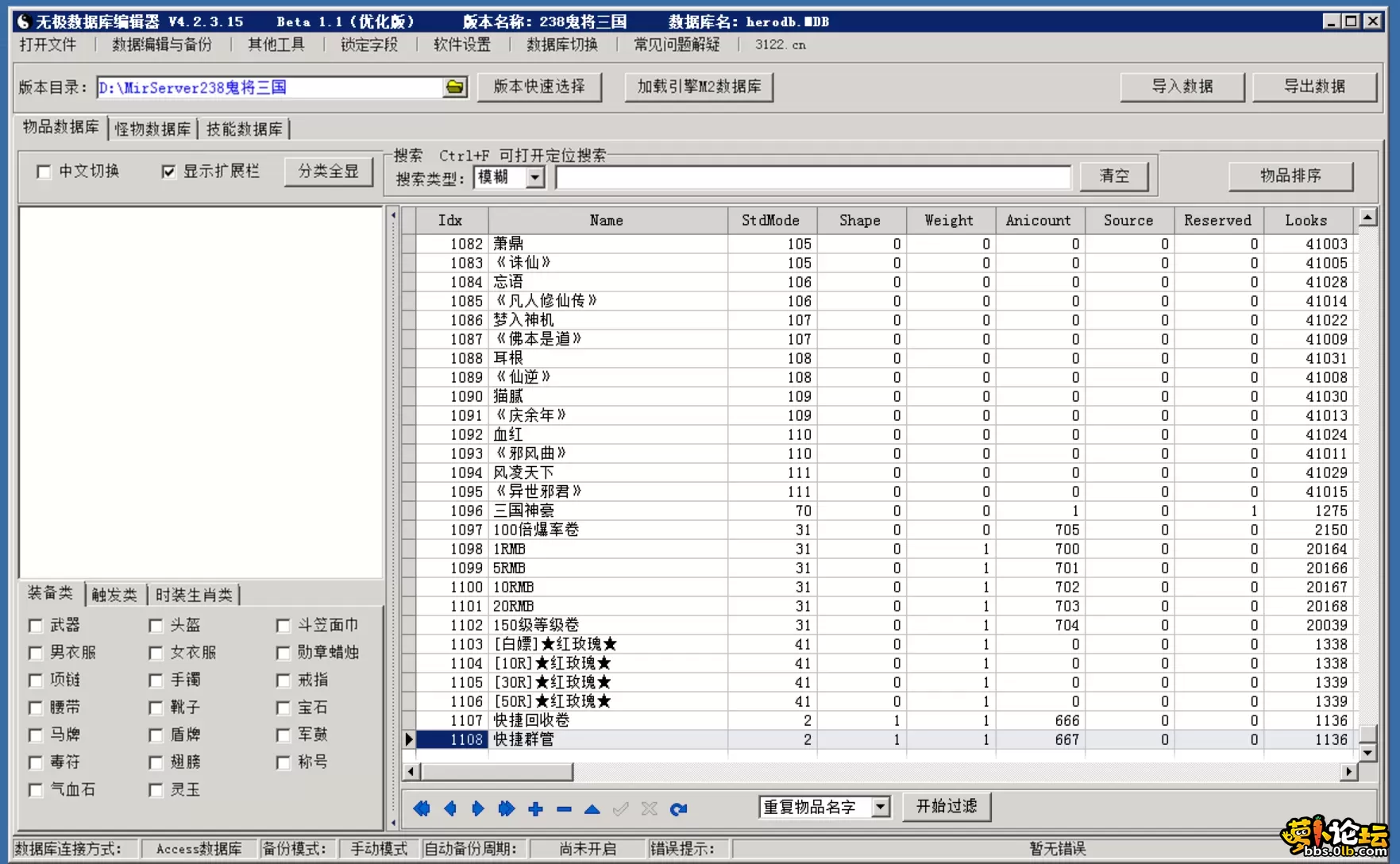Delete record with minus icon
Screen dimensions: 1400x864
564,808
